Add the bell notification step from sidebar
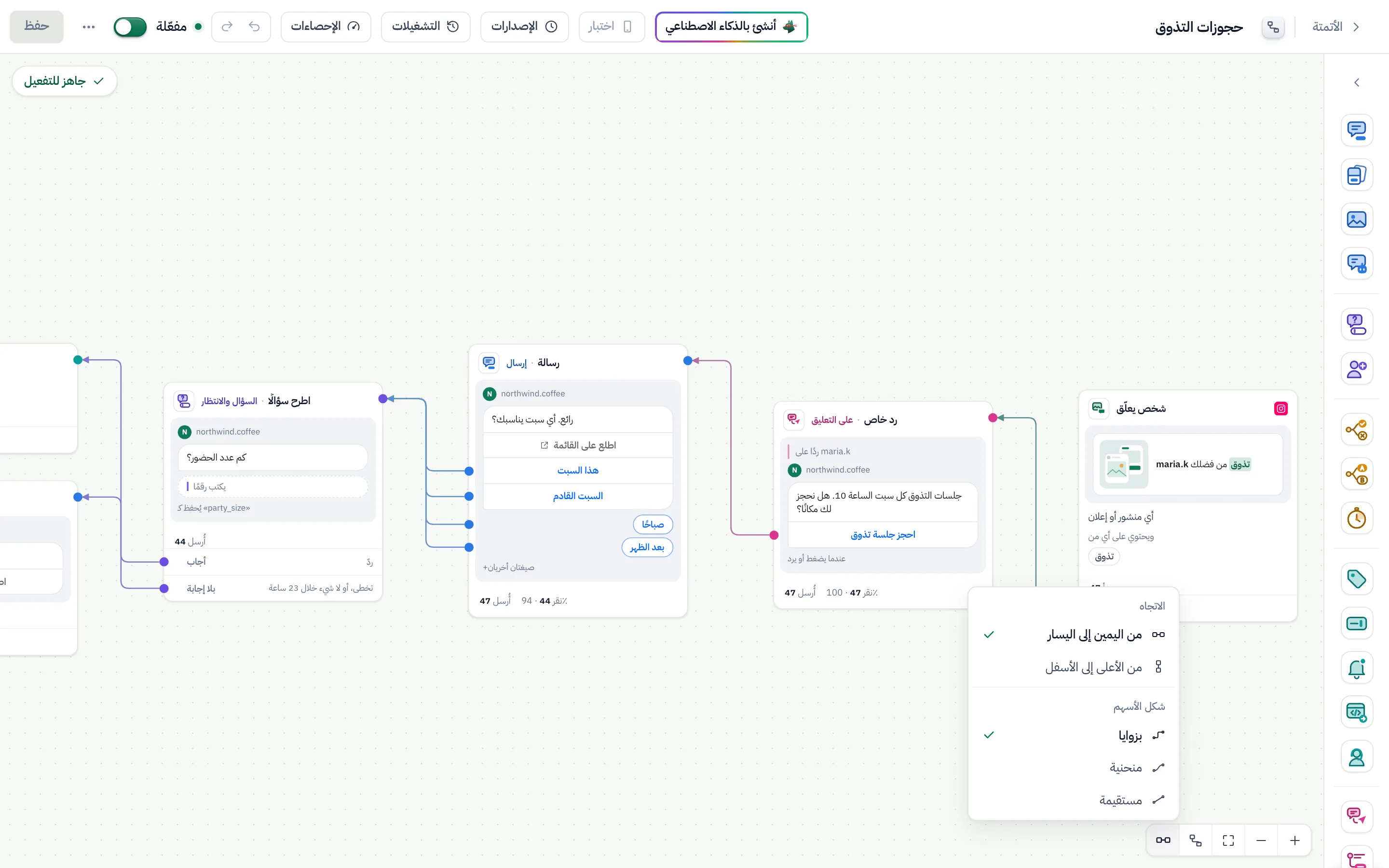 coord(1356,668)
